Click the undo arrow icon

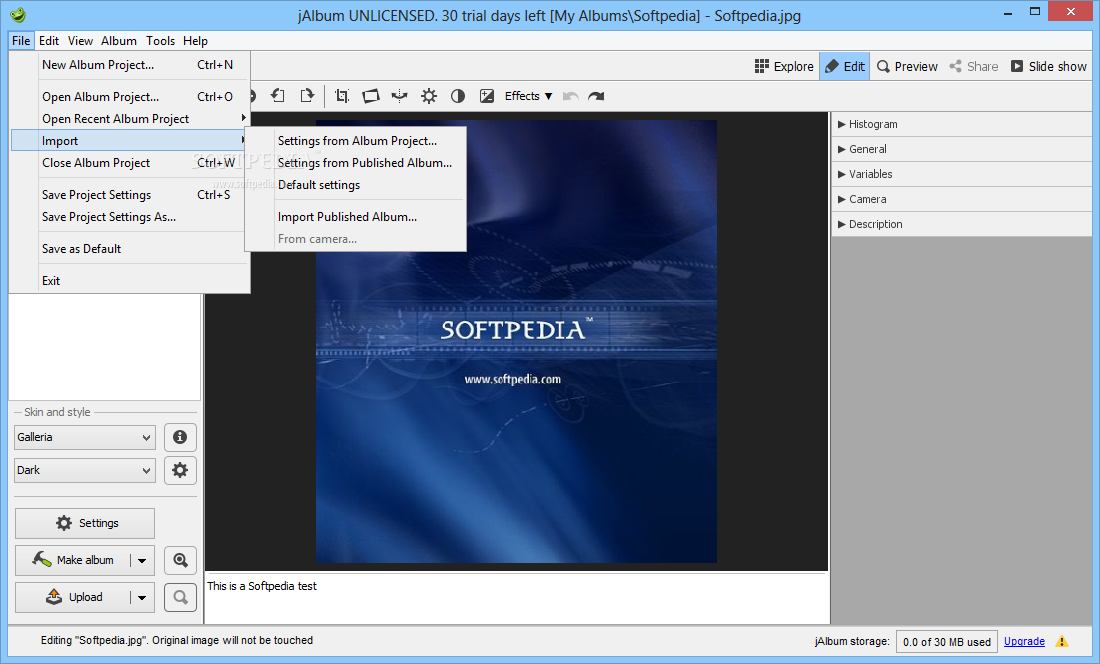tap(570, 96)
